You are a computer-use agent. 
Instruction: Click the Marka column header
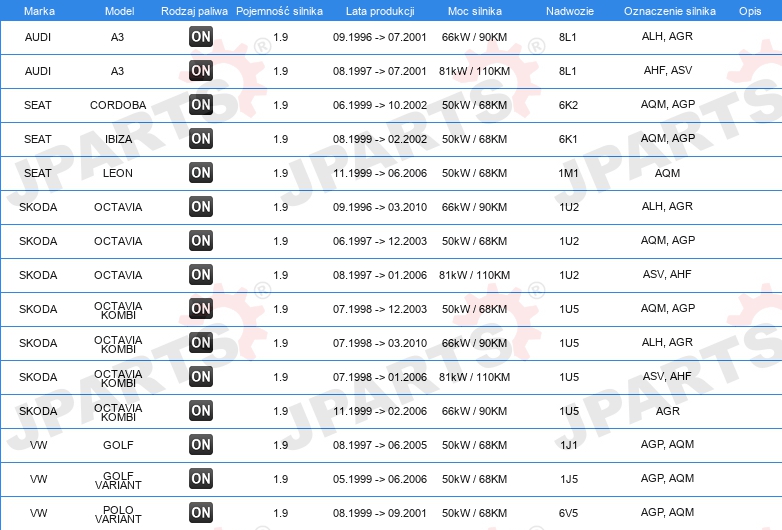(39, 11)
